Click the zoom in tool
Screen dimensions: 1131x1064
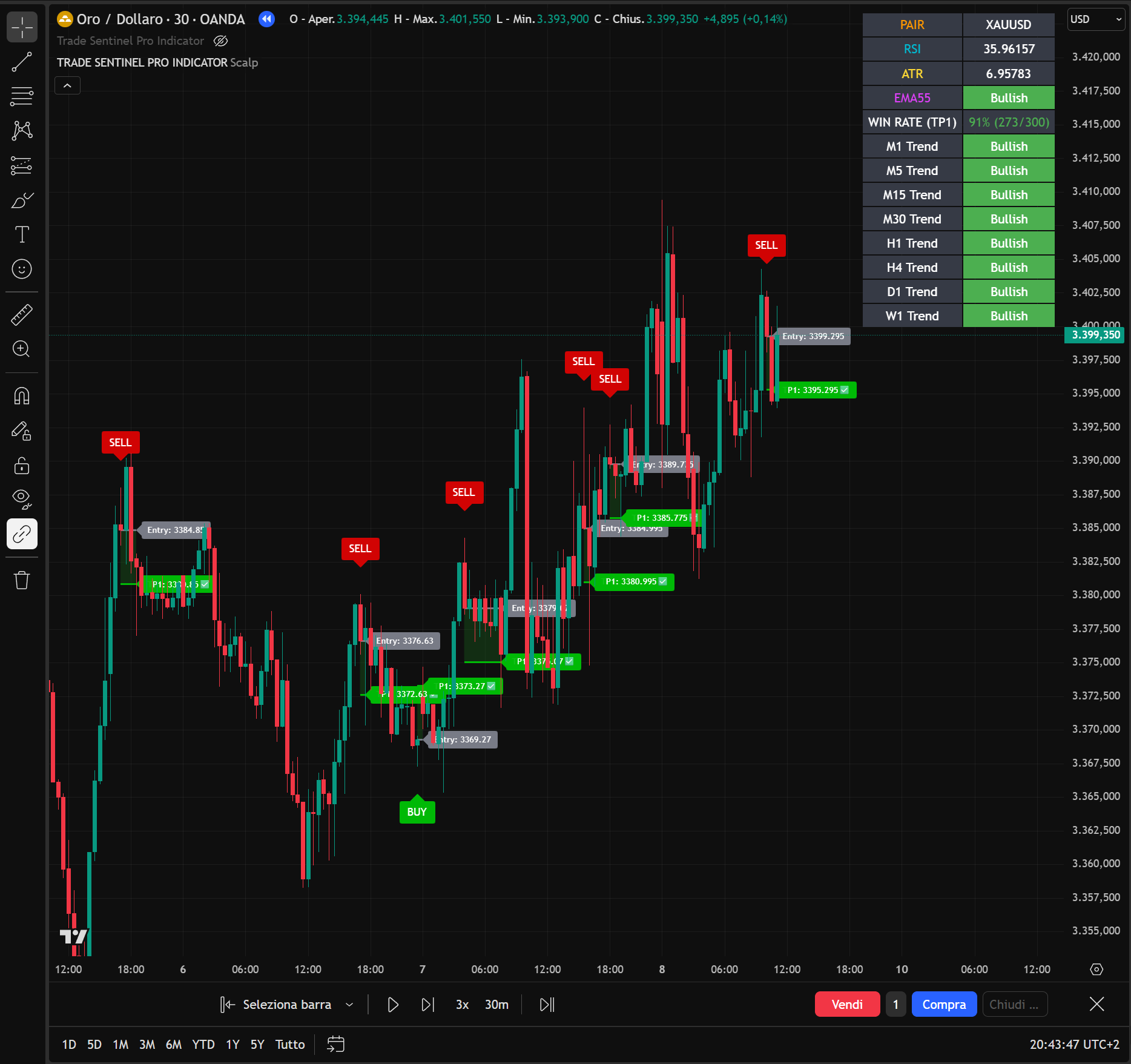pos(22,349)
